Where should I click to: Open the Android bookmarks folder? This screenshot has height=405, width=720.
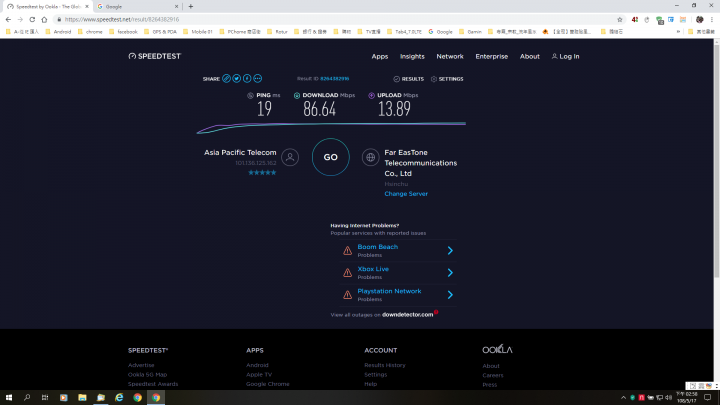click(x=58, y=32)
